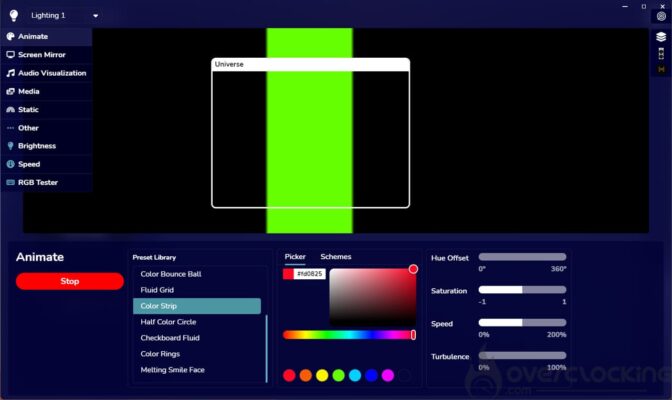Click the Universe box title bar
The image size is (672, 400).
tap(310, 64)
